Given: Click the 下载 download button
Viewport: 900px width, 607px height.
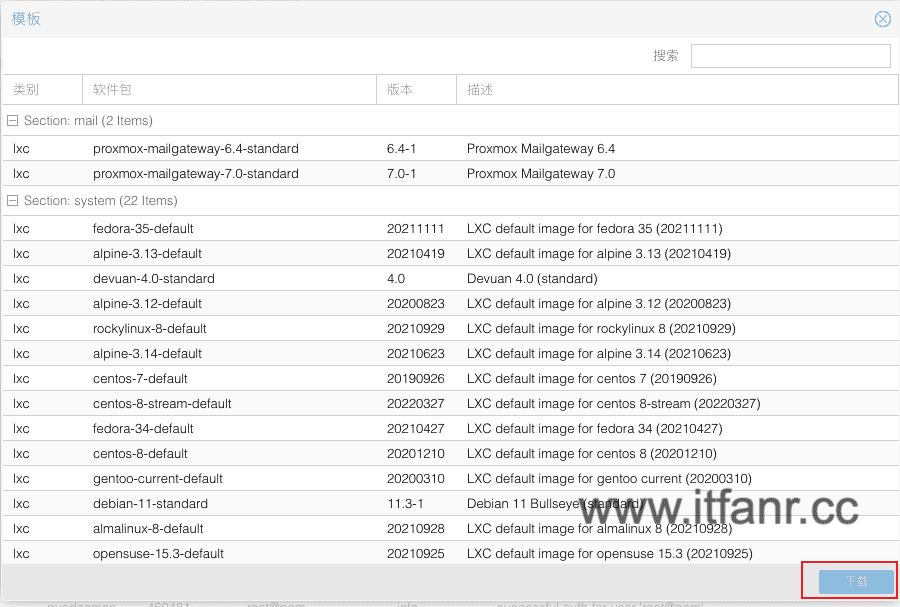Looking at the screenshot, I should [x=856, y=581].
